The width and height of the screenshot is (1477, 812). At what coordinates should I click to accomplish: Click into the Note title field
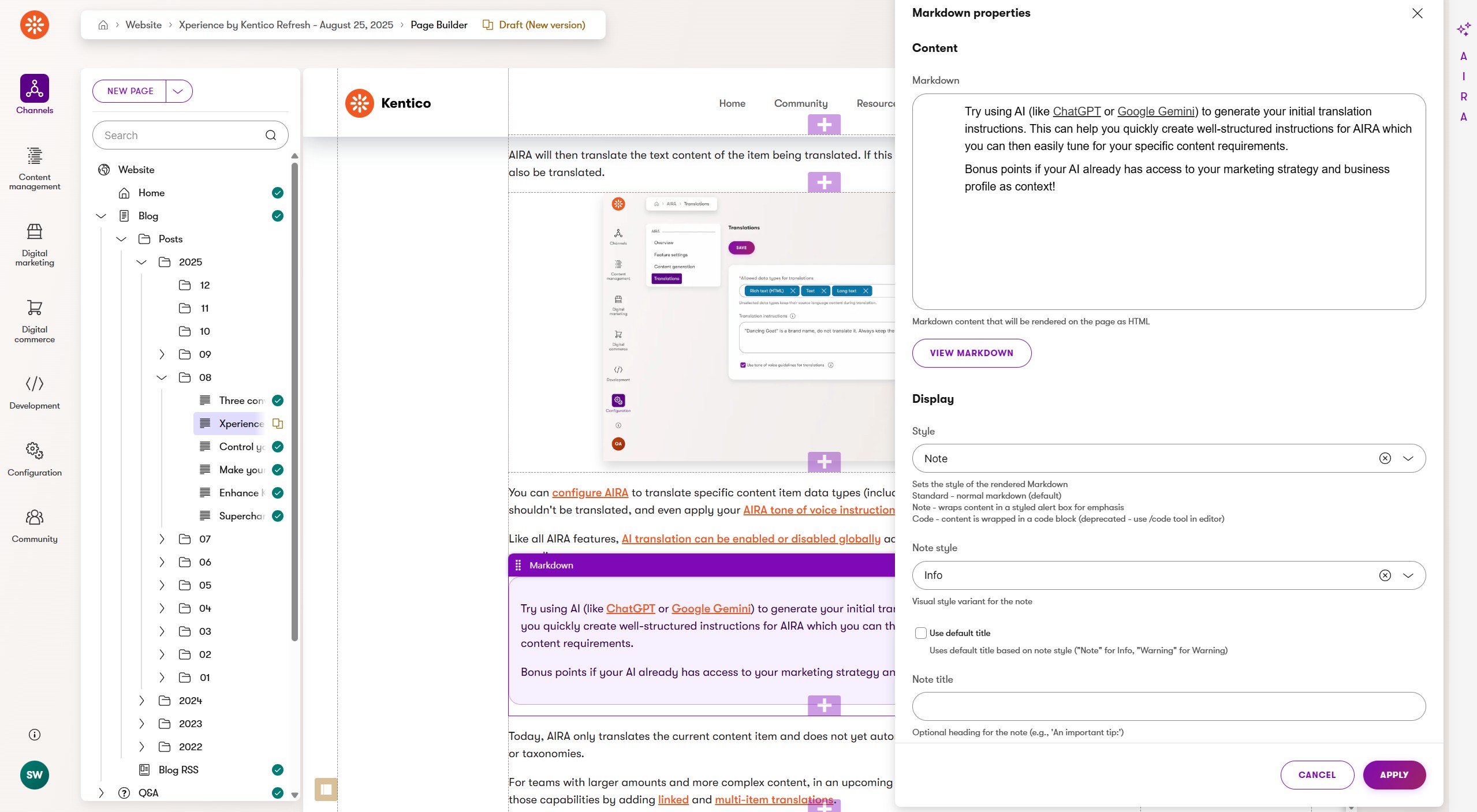(x=1169, y=706)
